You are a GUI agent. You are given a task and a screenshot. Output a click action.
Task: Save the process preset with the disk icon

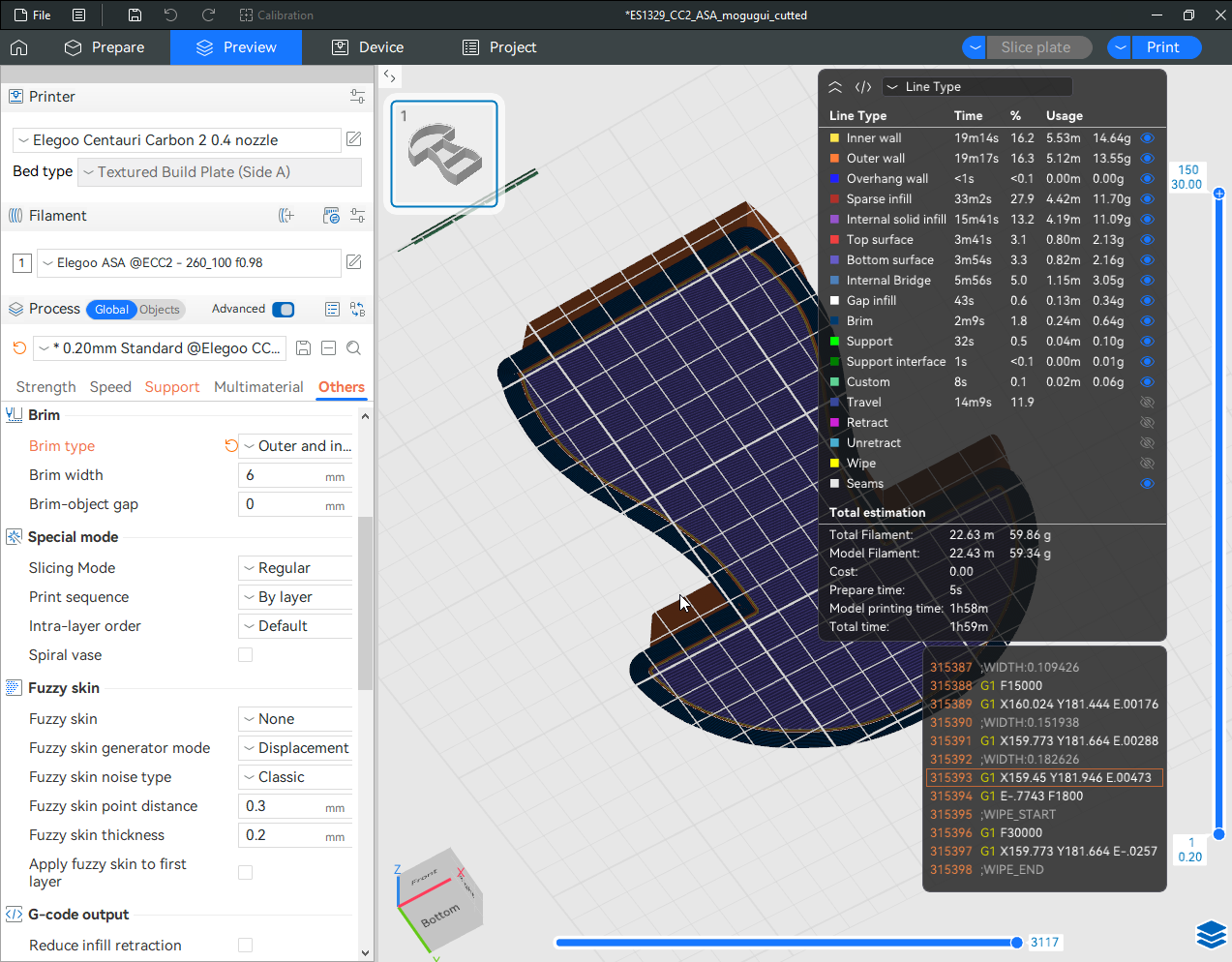(303, 348)
